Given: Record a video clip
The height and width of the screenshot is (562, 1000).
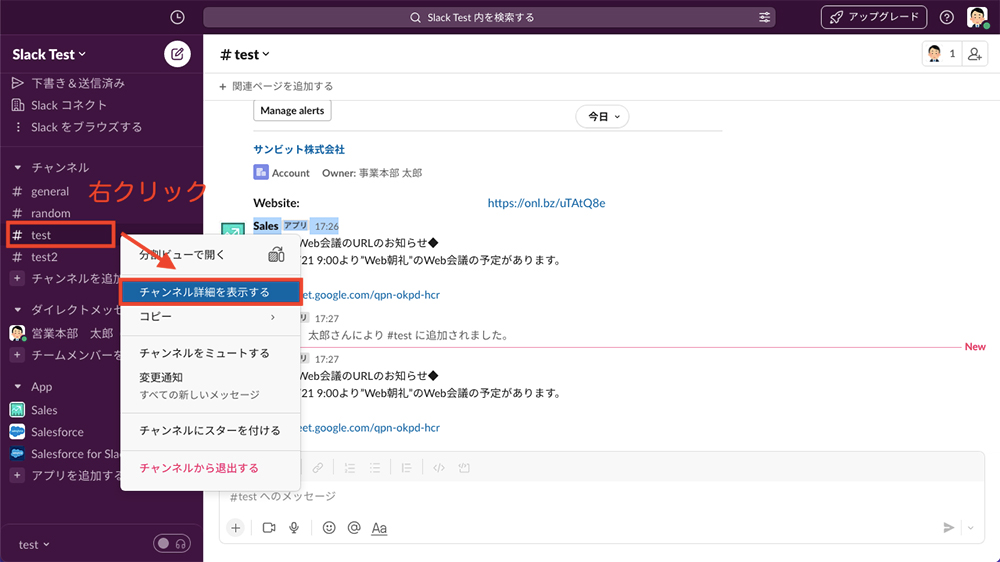Looking at the screenshot, I should [x=268, y=528].
